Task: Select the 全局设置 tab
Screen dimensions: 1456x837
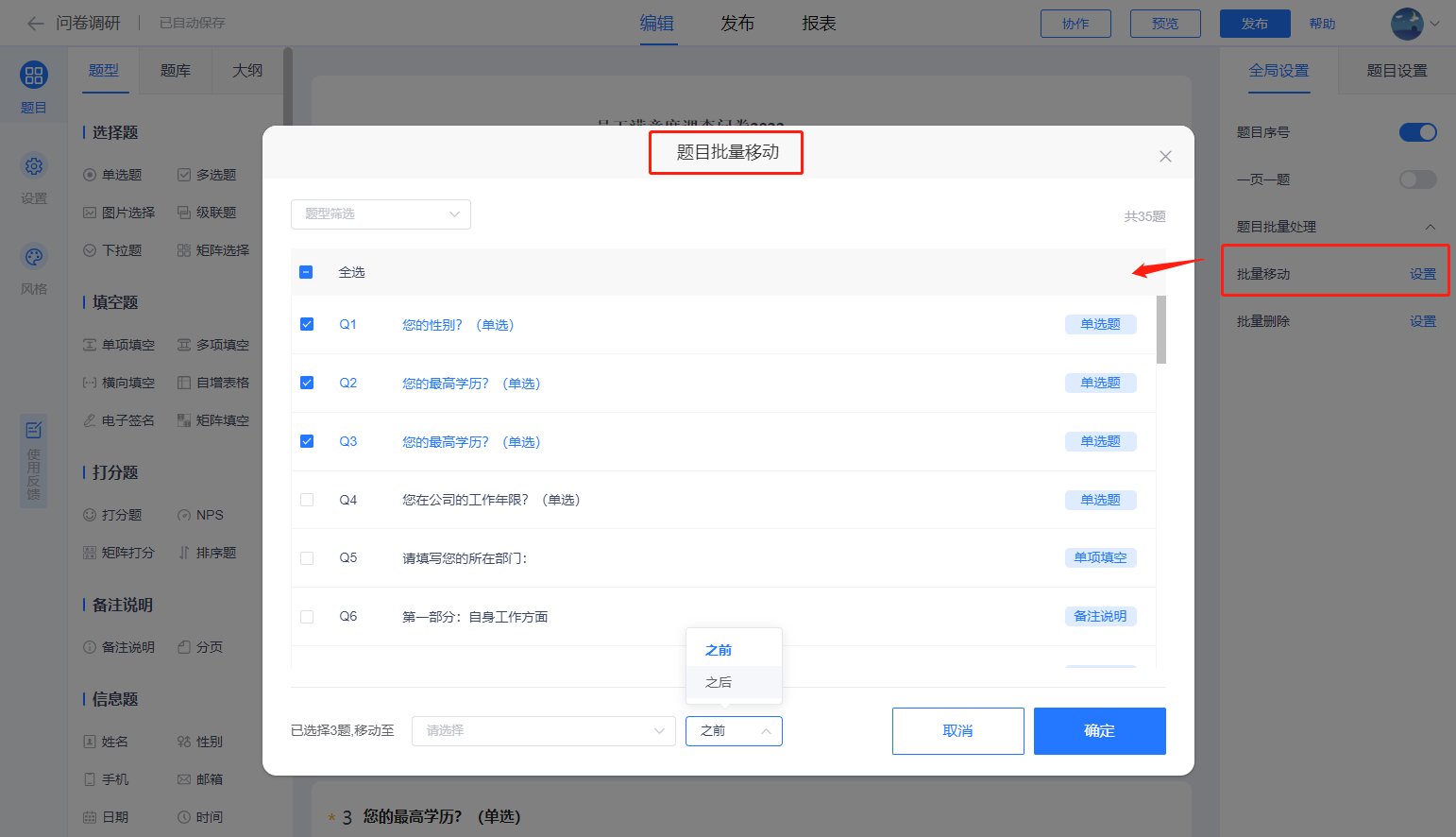Action: (1278, 71)
